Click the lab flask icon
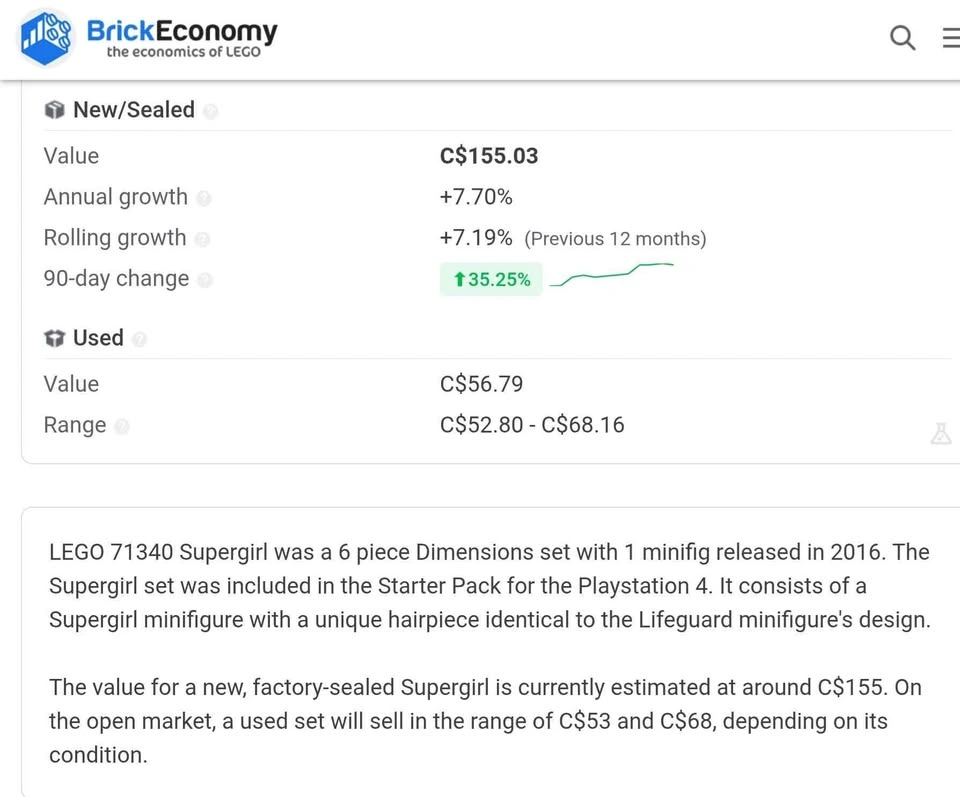 (x=940, y=433)
